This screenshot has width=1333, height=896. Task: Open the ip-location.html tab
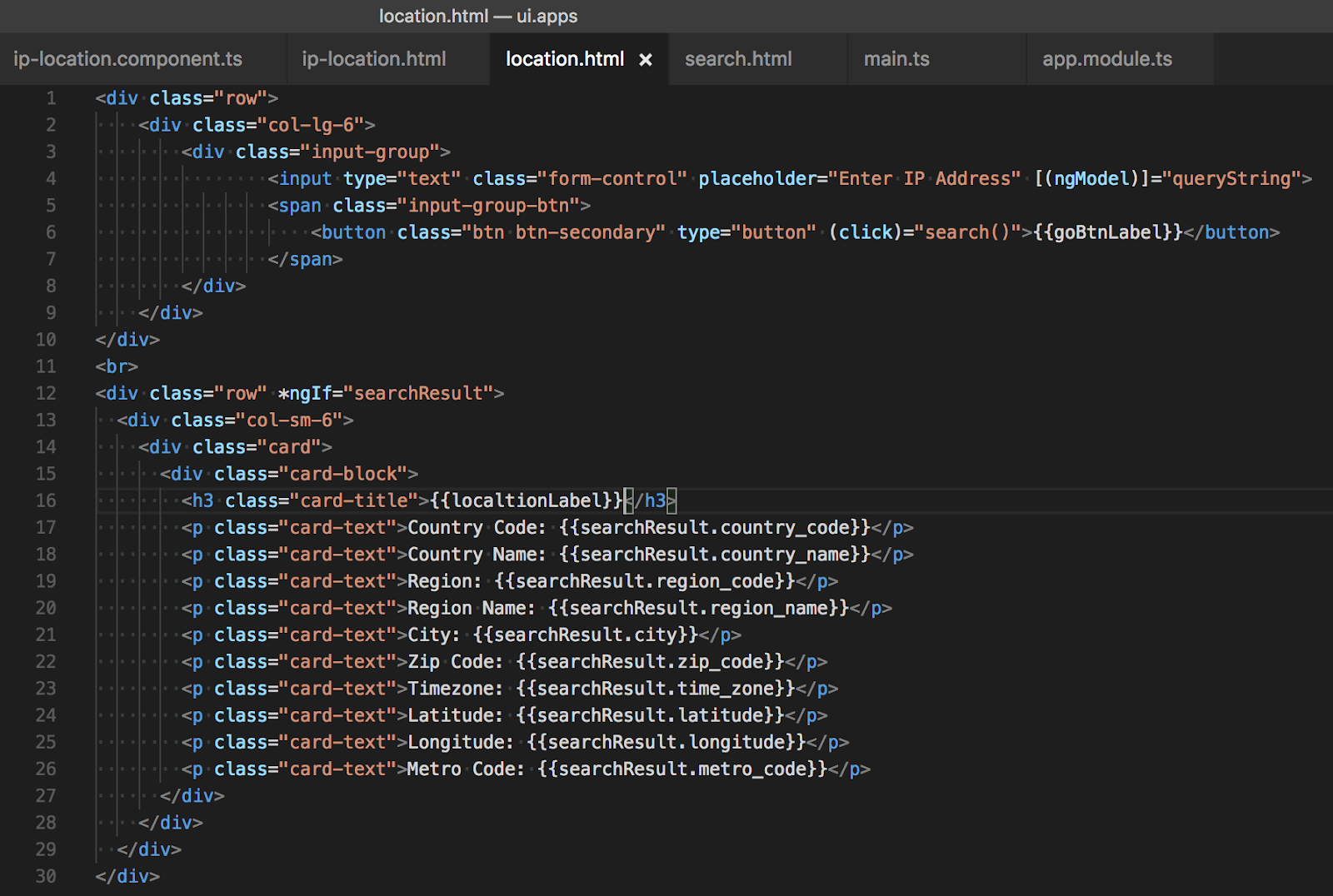373,59
